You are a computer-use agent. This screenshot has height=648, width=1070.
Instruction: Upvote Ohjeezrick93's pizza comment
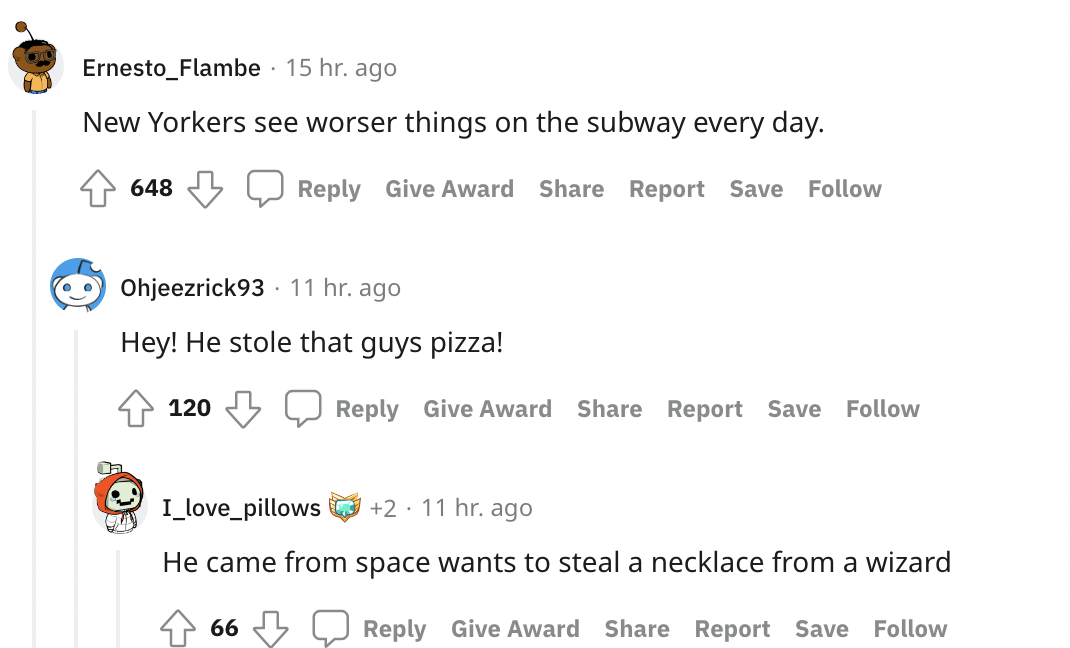[x=136, y=409]
